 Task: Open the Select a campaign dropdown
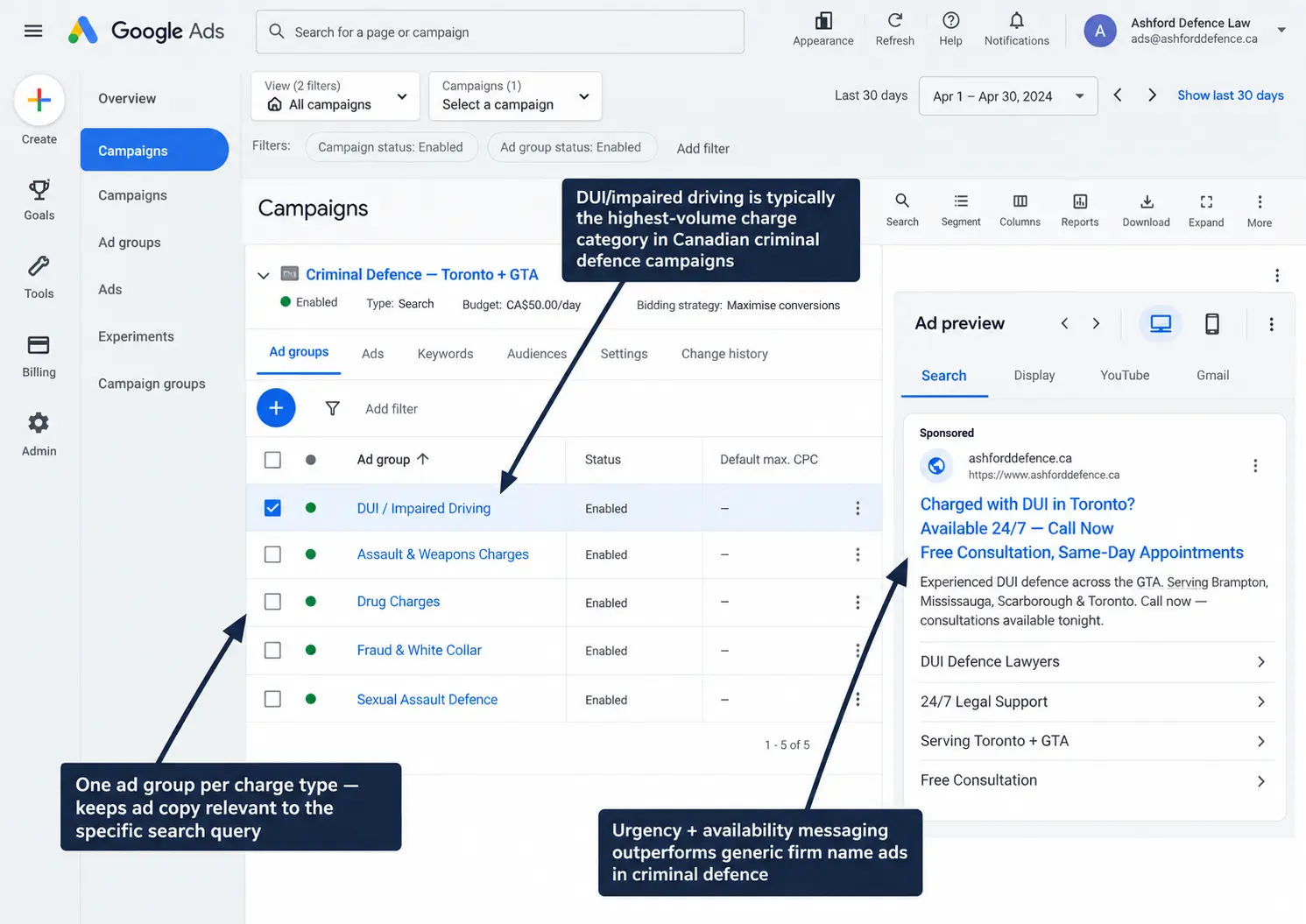pyautogui.click(x=515, y=95)
